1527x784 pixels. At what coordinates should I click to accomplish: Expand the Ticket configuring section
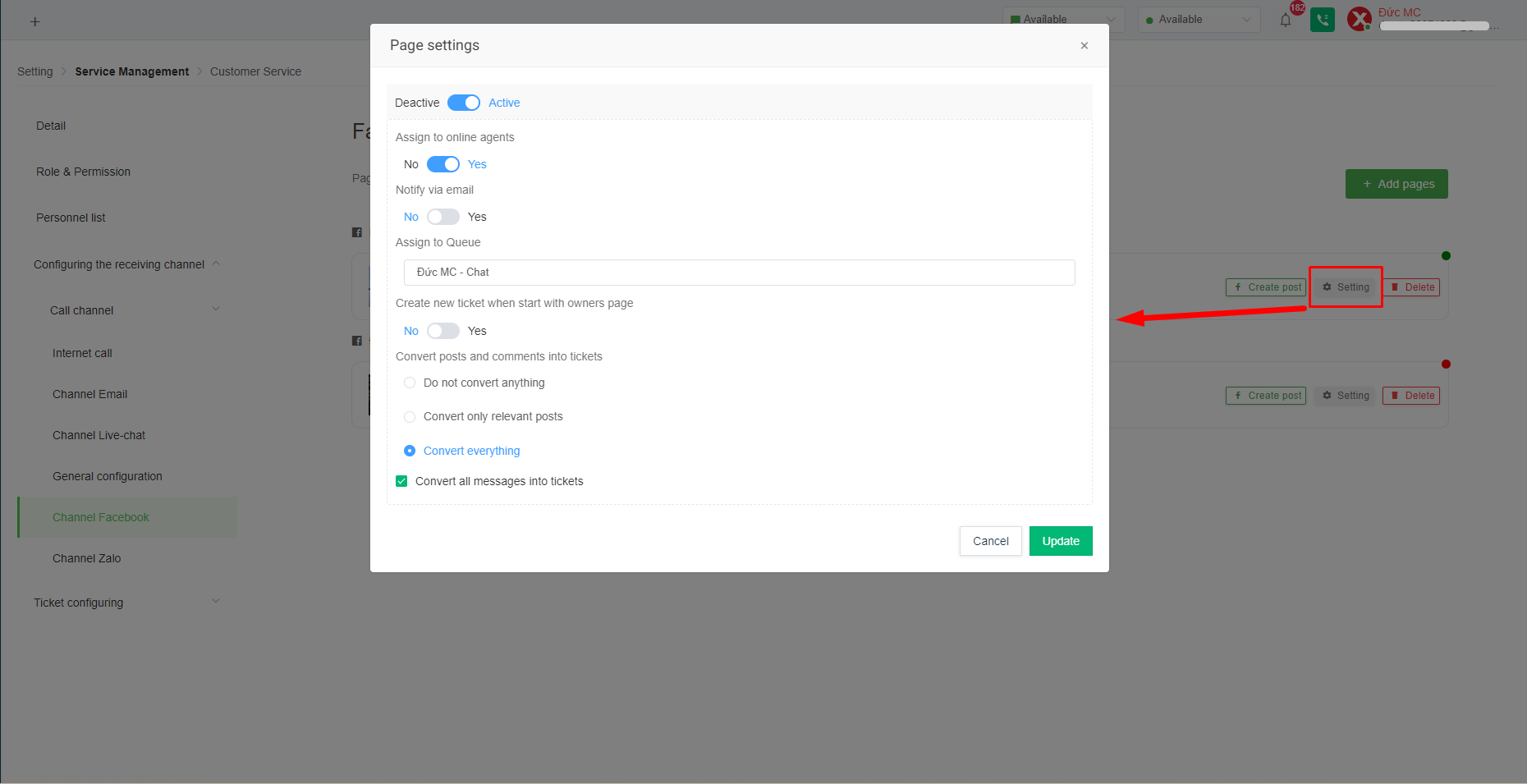(x=127, y=603)
